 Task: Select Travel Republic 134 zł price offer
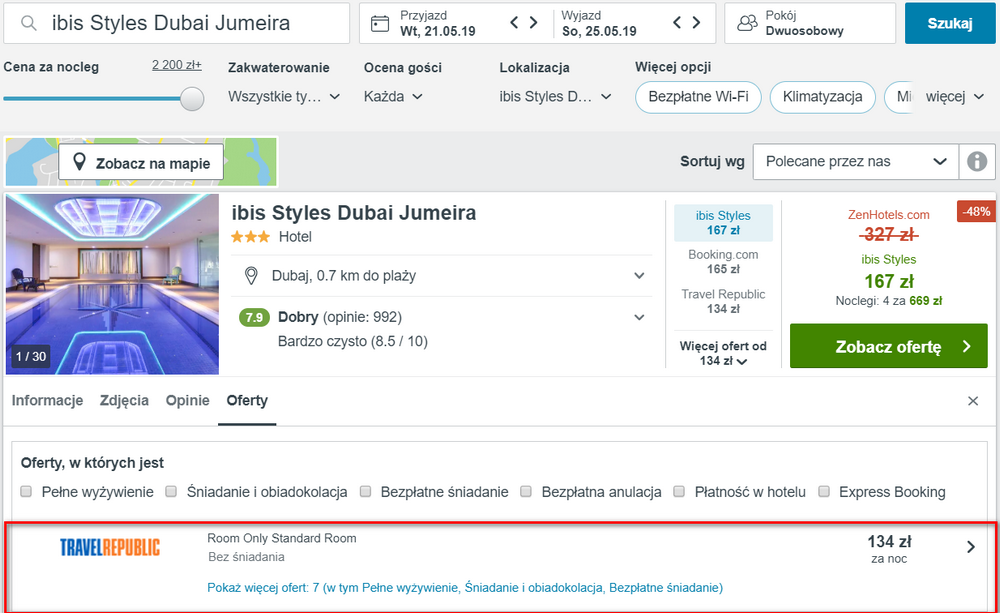click(723, 301)
